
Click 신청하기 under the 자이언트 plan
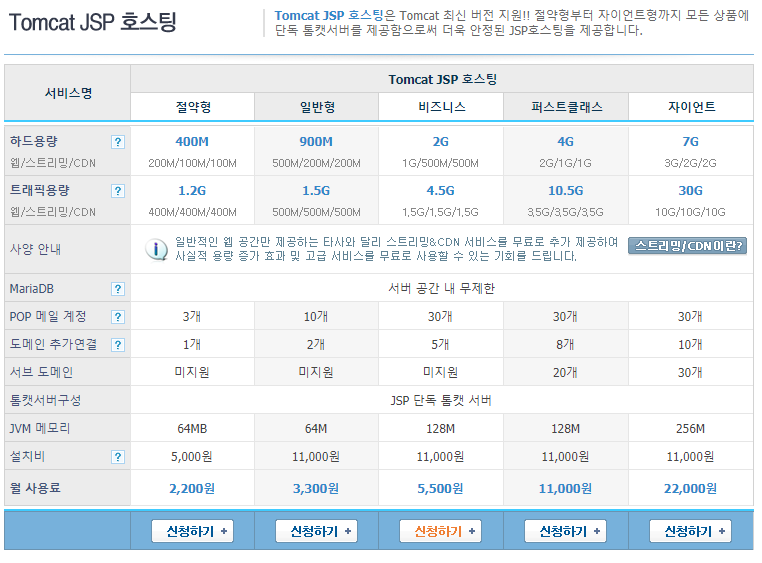pos(691,531)
